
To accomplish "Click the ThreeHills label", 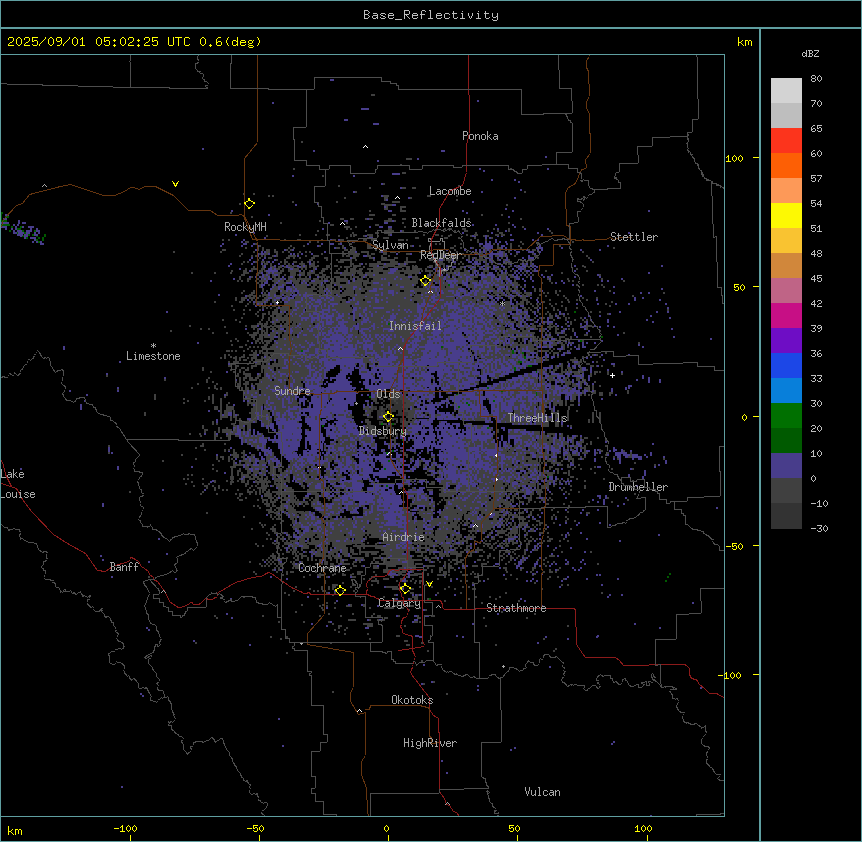I will pyautogui.click(x=537, y=418).
